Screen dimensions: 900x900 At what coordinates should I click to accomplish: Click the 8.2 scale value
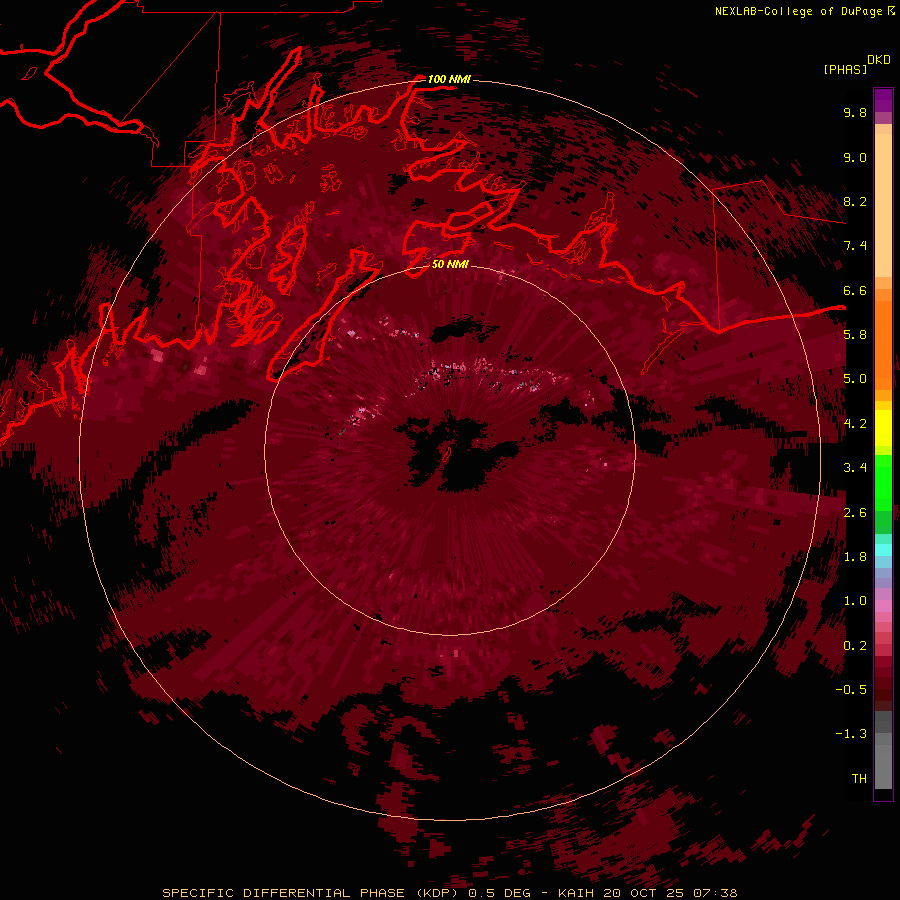[x=855, y=201]
